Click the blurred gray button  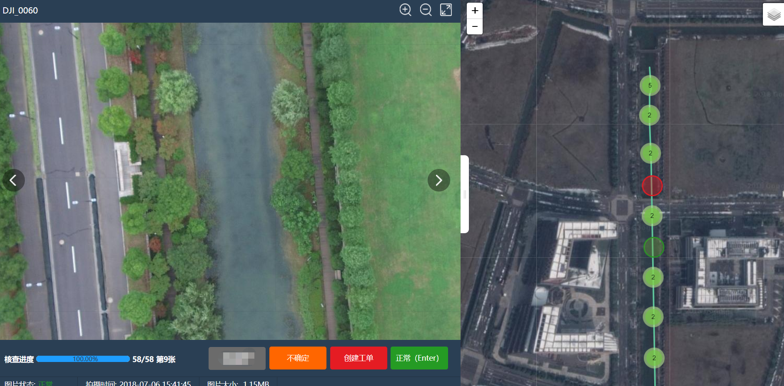click(237, 358)
